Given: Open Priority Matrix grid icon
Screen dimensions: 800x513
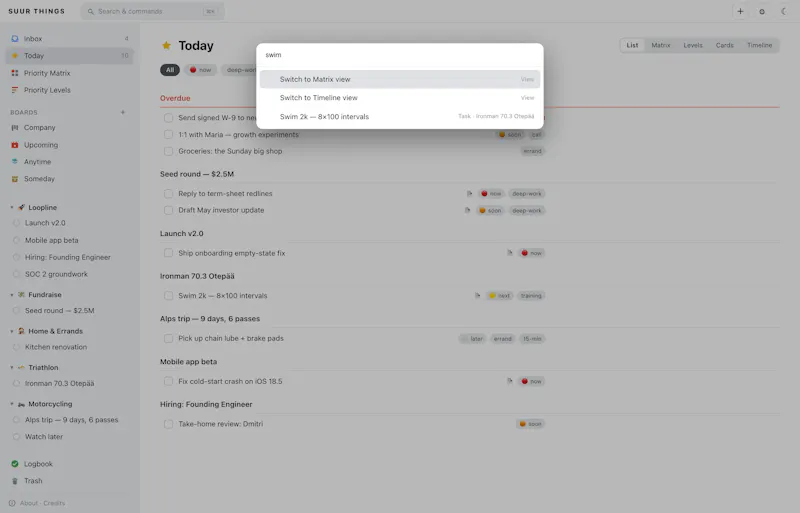Looking at the screenshot, I should [x=15, y=73].
